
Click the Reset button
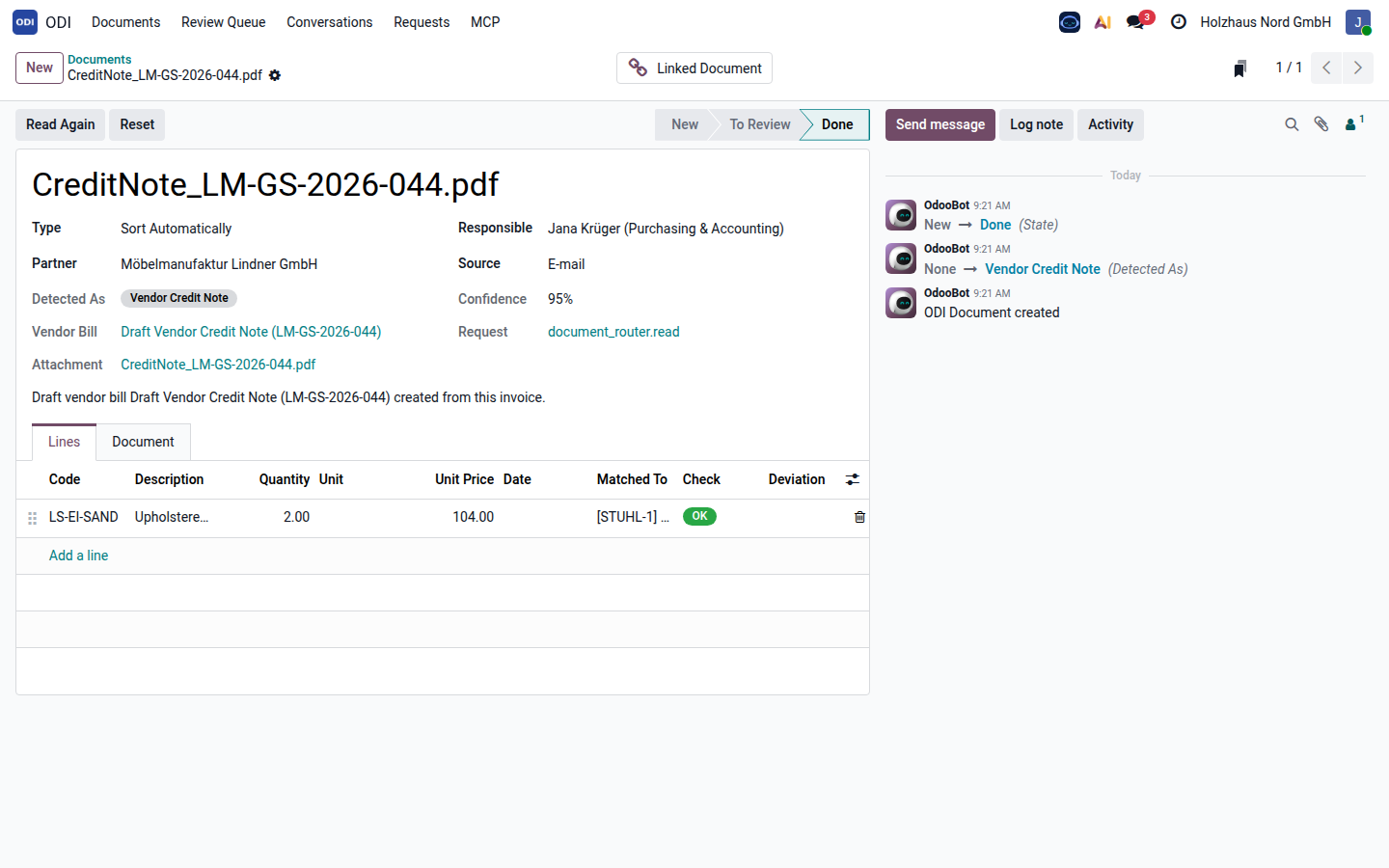[x=137, y=124]
